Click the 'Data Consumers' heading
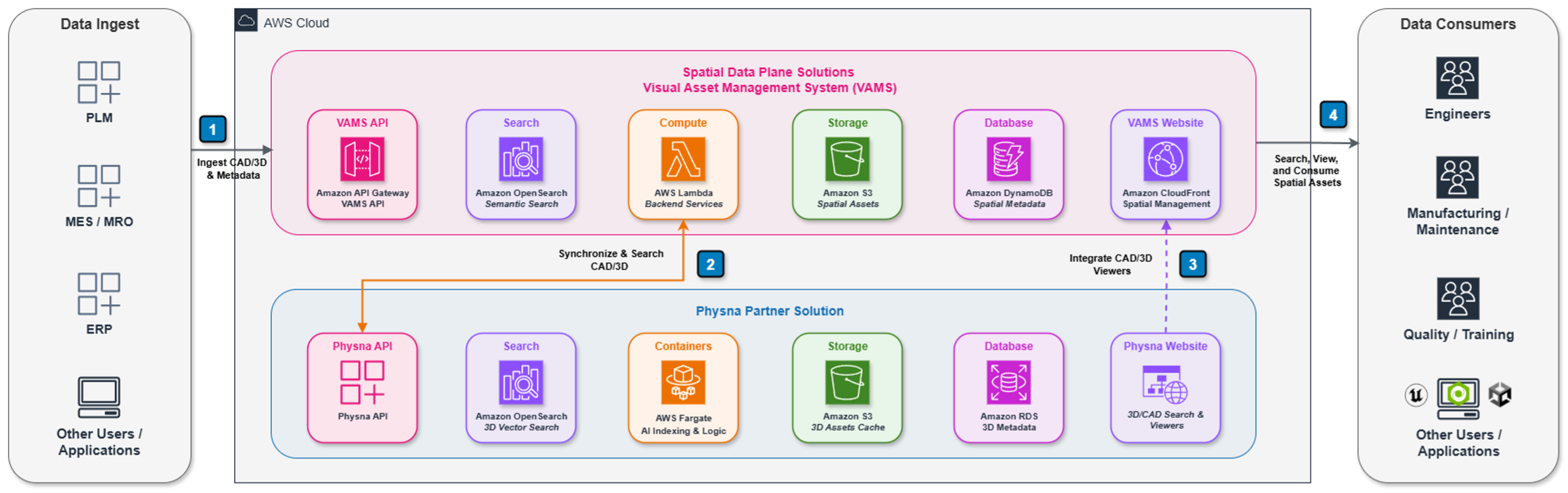Image resolution: width=1568 pixels, height=493 pixels. [x=1457, y=24]
